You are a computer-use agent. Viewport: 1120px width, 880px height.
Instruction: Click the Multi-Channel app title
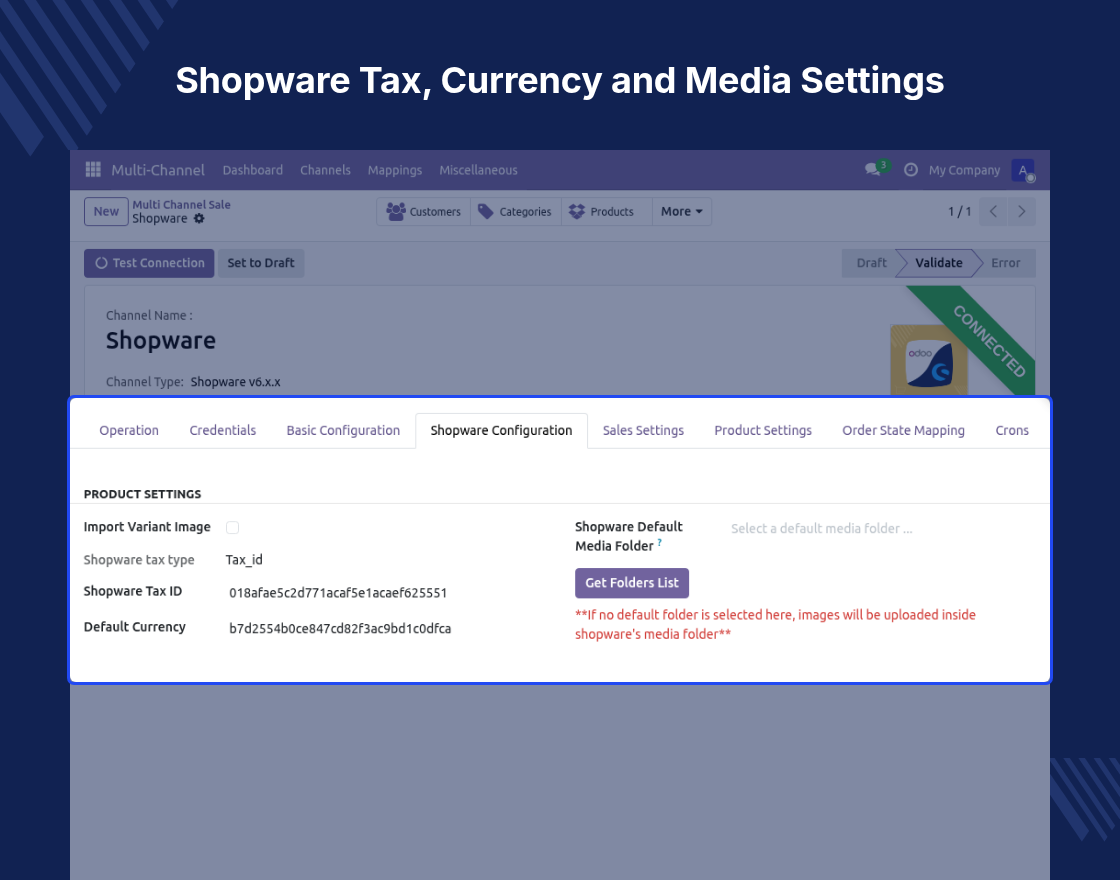click(x=158, y=170)
